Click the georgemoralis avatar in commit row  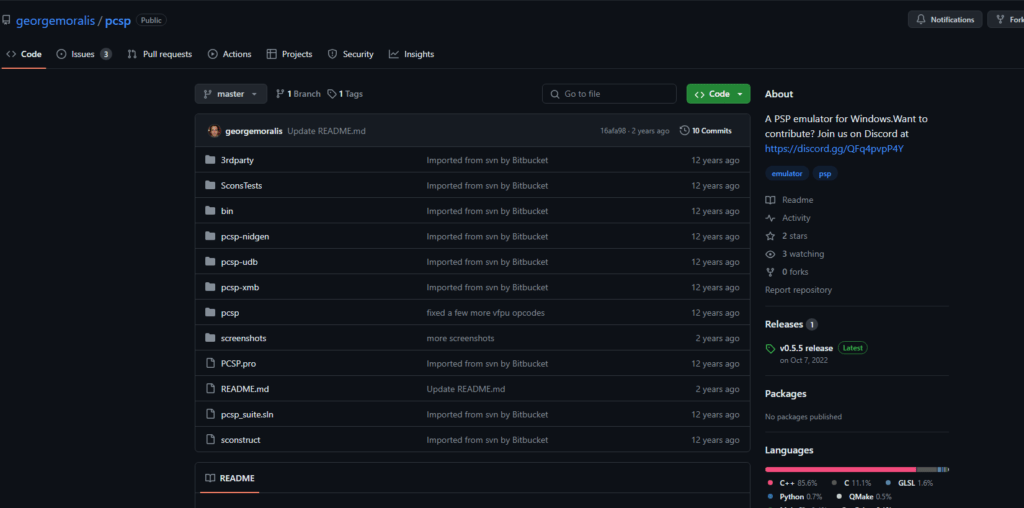pyautogui.click(x=214, y=131)
